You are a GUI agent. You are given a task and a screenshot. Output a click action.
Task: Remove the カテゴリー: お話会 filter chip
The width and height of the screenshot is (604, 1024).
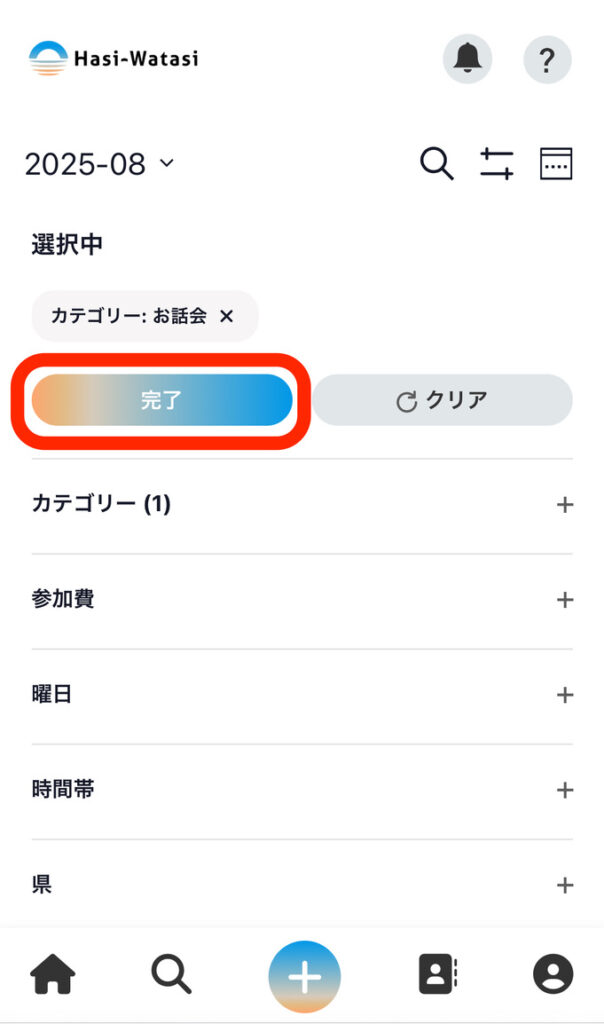[x=226, y=316]
